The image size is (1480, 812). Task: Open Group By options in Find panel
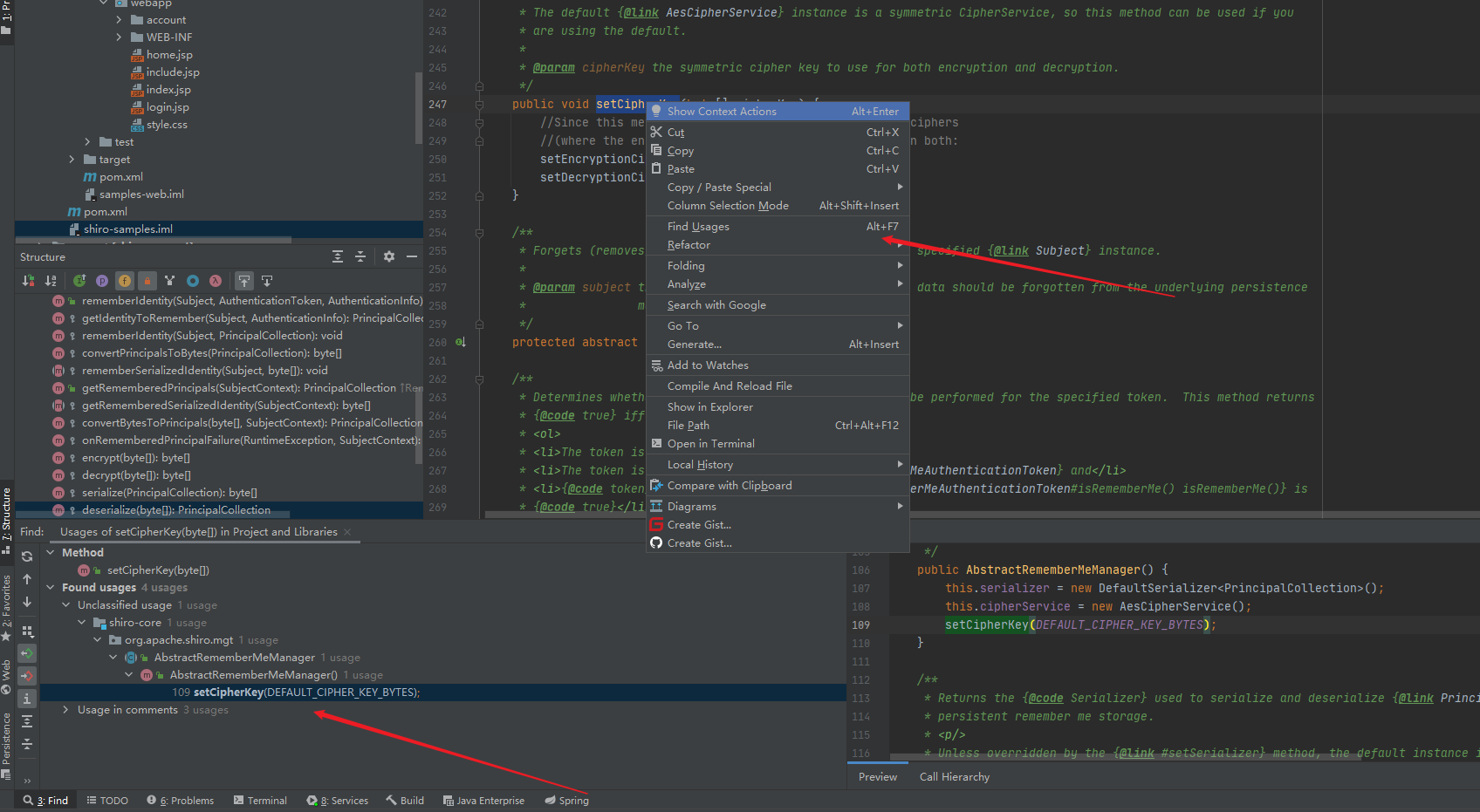(x=27, y=631)
